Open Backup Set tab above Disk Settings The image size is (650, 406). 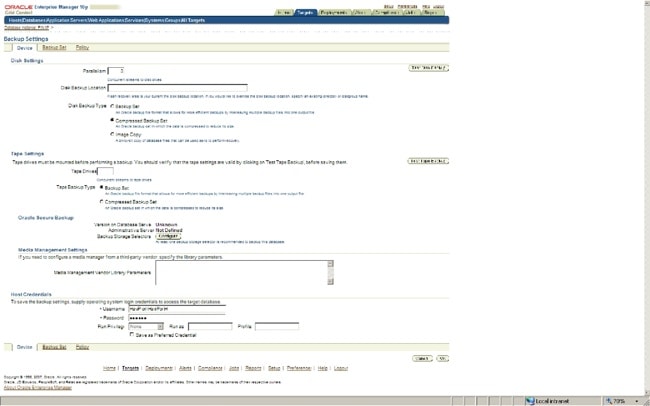tap(54, 47)
